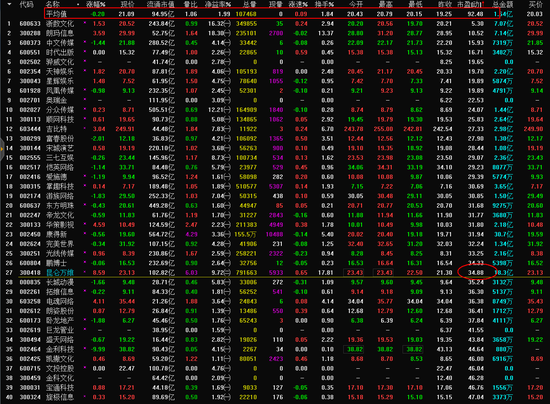
Task: Select the stock name 凯撒文化
Action: click(x=60, y=359)
